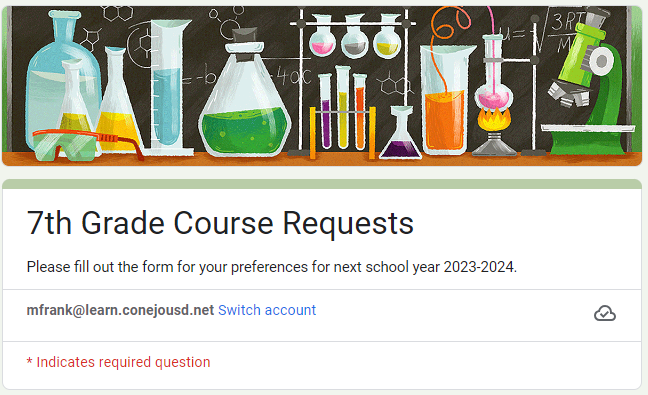
Task: Click the mfrank@learn.conejousd.net email address
Action: click(x=120, y=310)
